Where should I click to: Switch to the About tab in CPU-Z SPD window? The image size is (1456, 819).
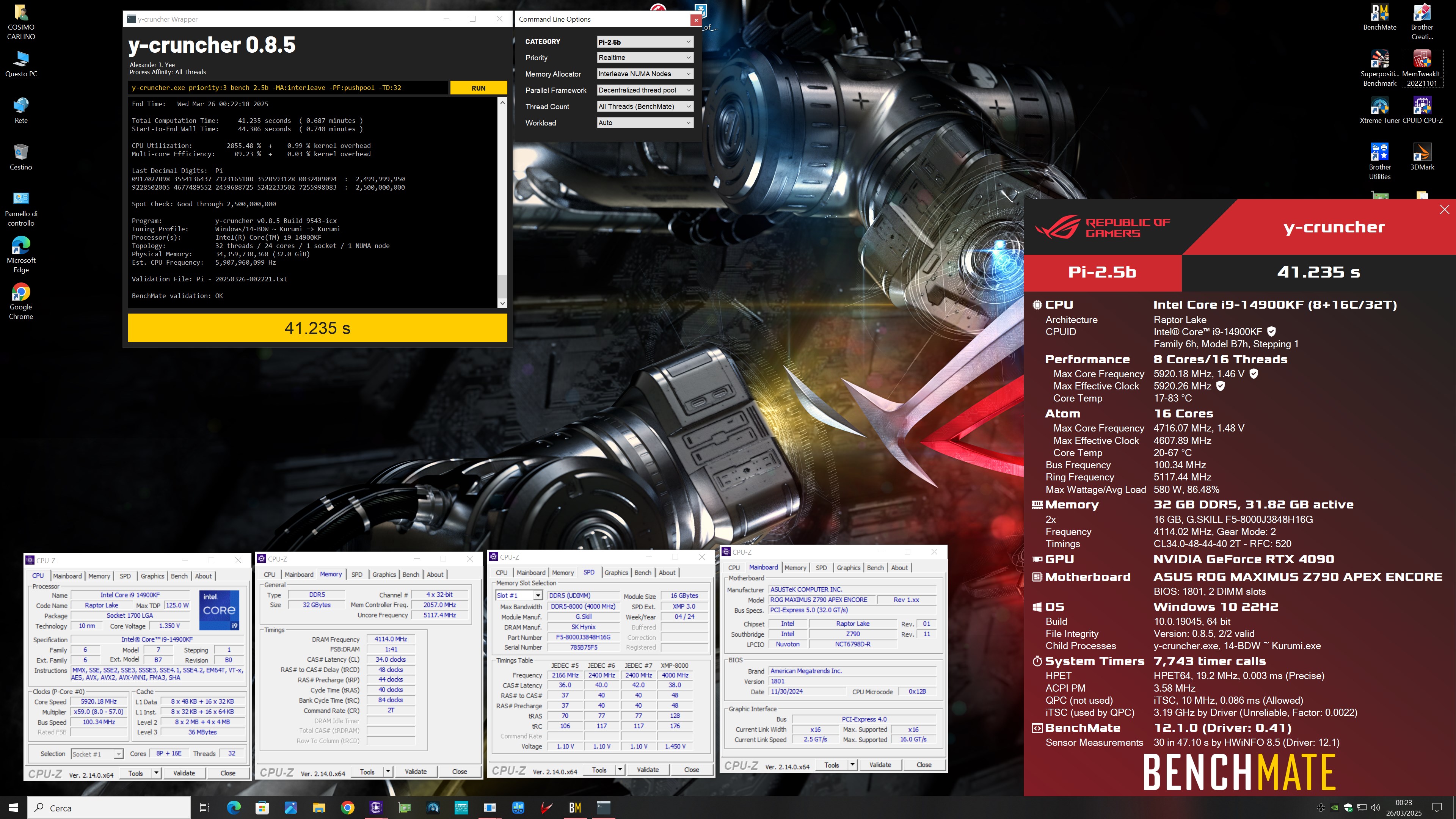coord(667,573)
